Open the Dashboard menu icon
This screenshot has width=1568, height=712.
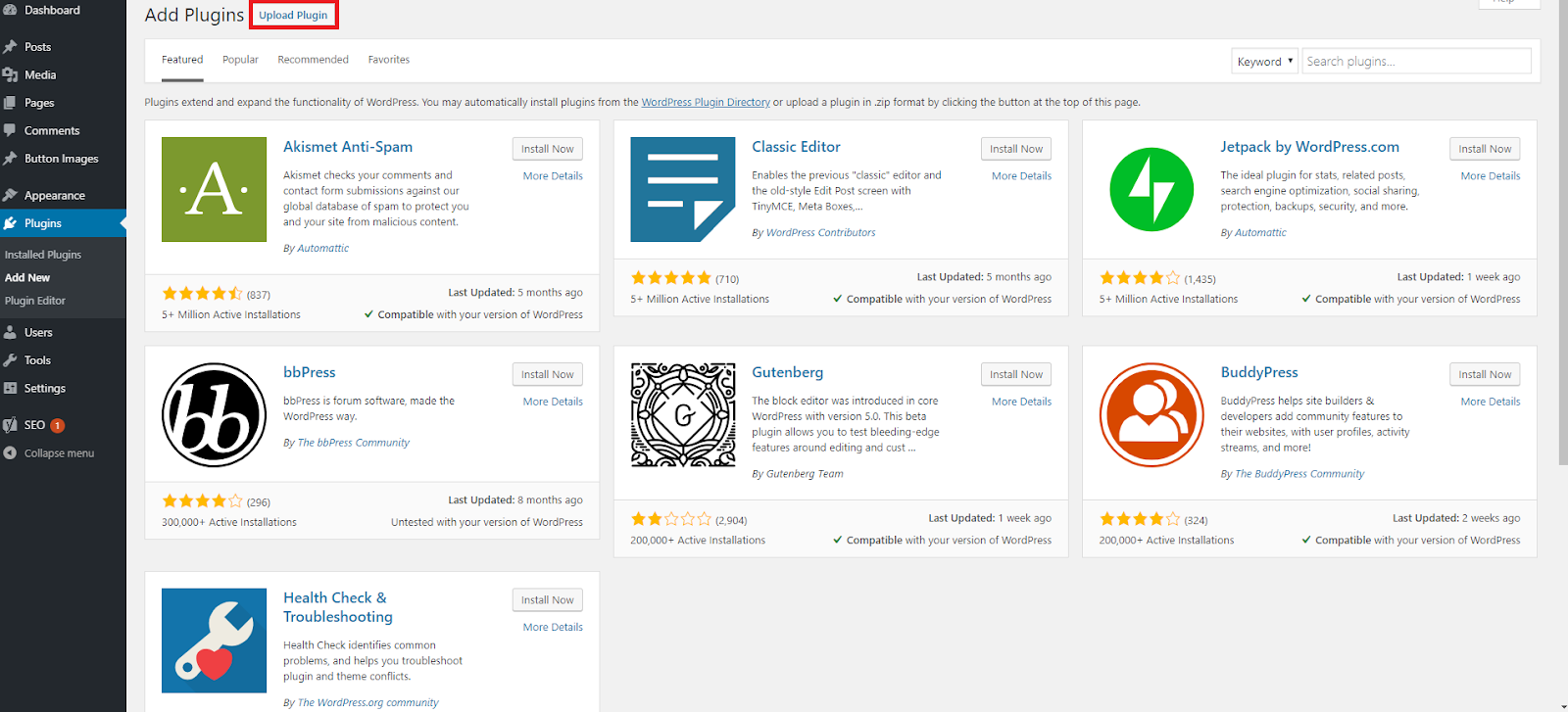[10, 10]
